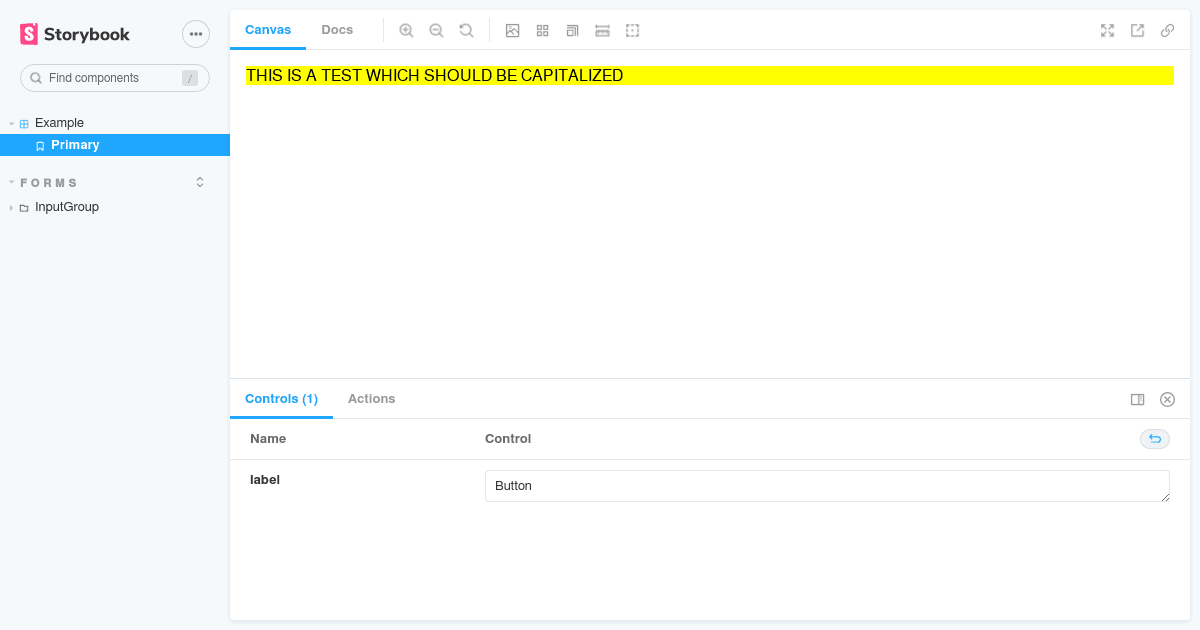Switch to the Docs tab
Image resolution: width=1200 pixels, height=630 pixels.
coord(337,30)
